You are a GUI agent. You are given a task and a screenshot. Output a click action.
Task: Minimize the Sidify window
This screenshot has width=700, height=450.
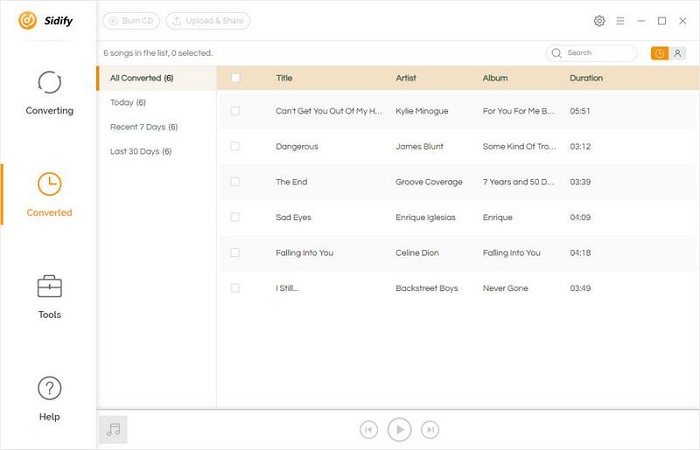(x=641, y=21)
